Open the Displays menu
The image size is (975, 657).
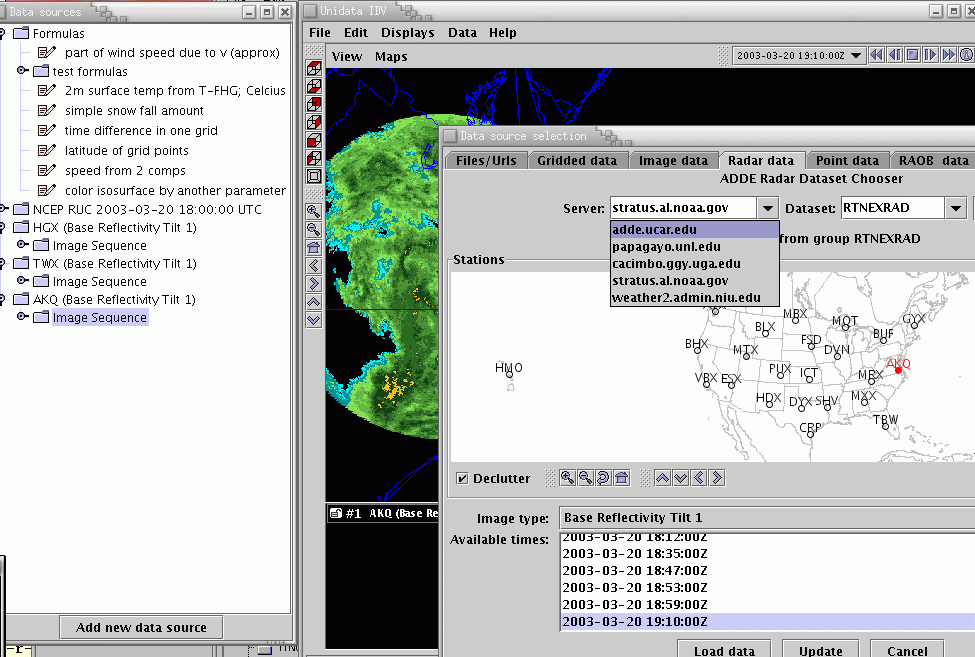pyautogui.click(x=407, y=32)
